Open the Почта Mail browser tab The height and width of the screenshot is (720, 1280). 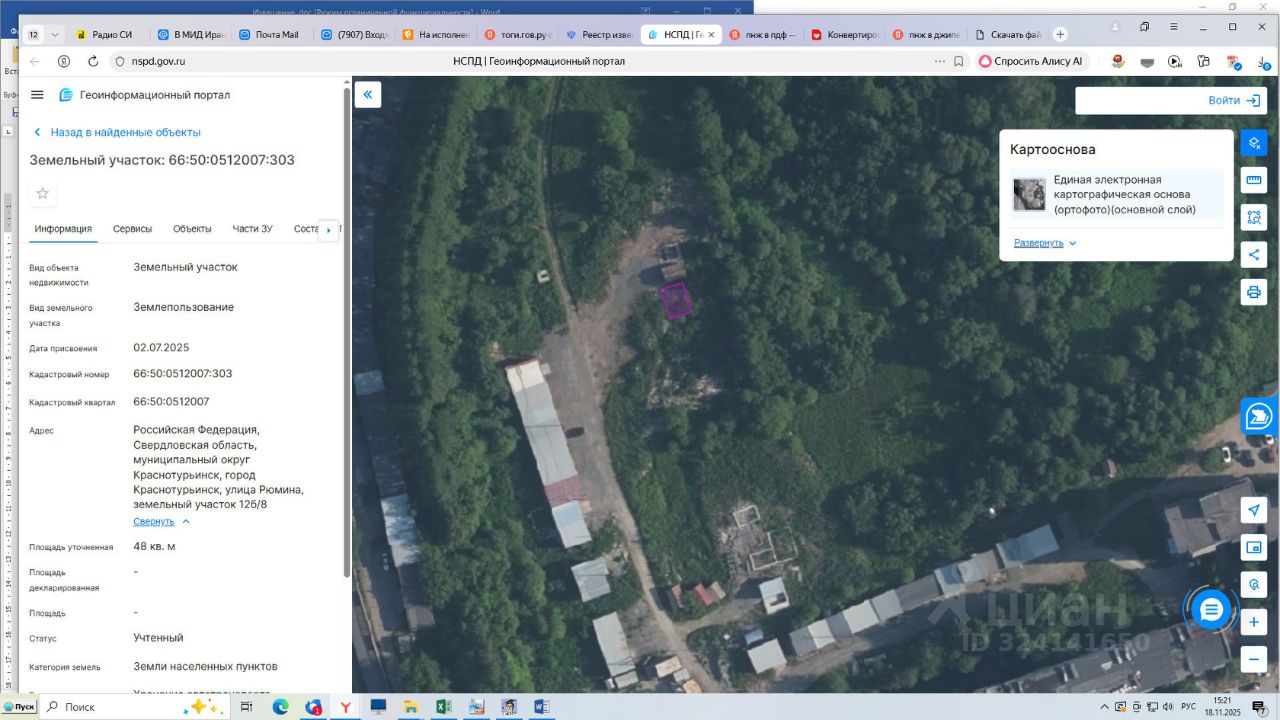point(272,34)
